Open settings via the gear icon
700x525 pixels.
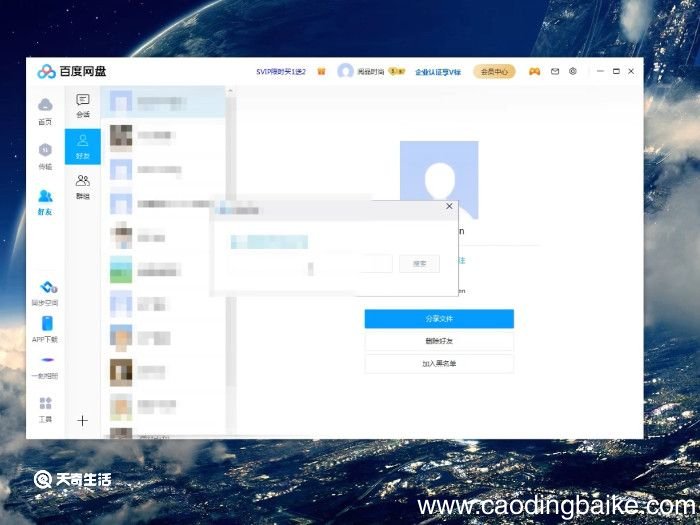click(x=573, y=71)
